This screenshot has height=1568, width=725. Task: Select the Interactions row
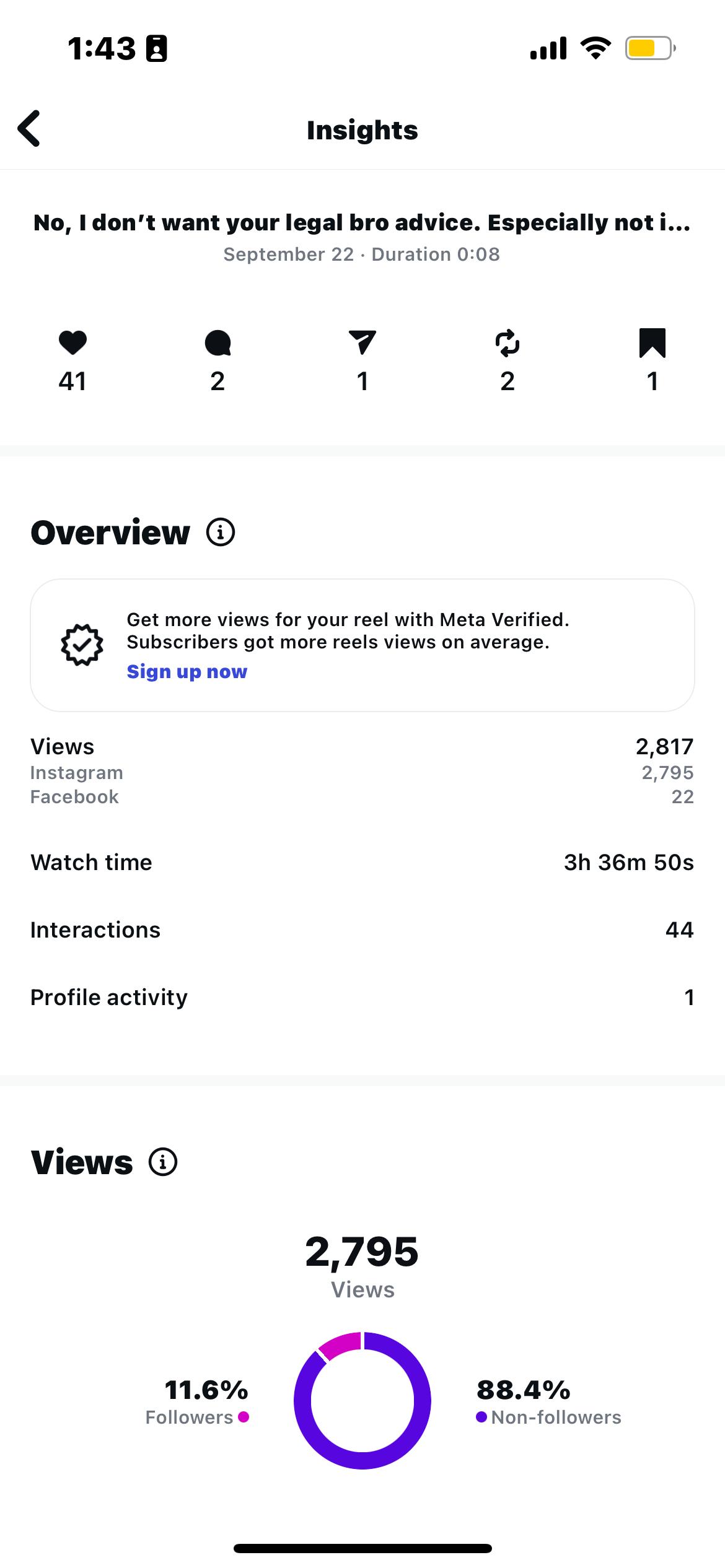pos(362,930)
